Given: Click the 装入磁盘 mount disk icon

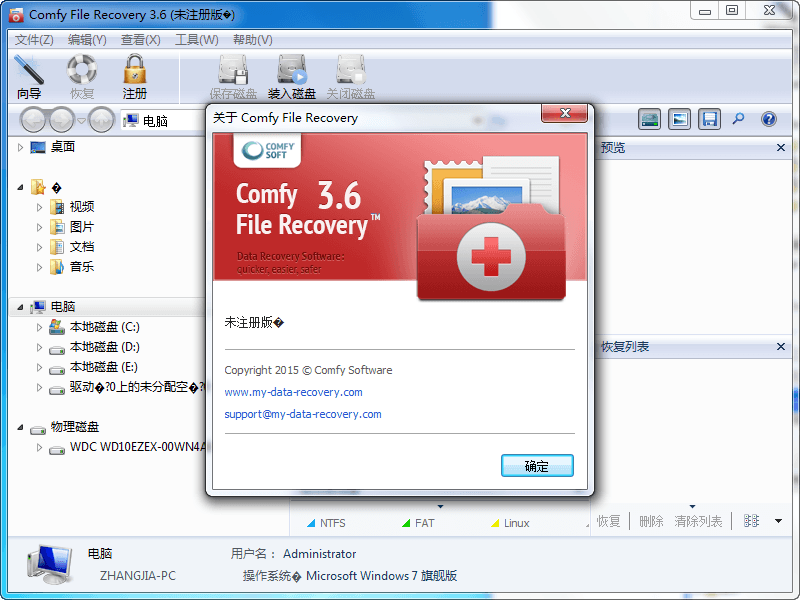Looking at the screenshot, I should pos(292,77).
